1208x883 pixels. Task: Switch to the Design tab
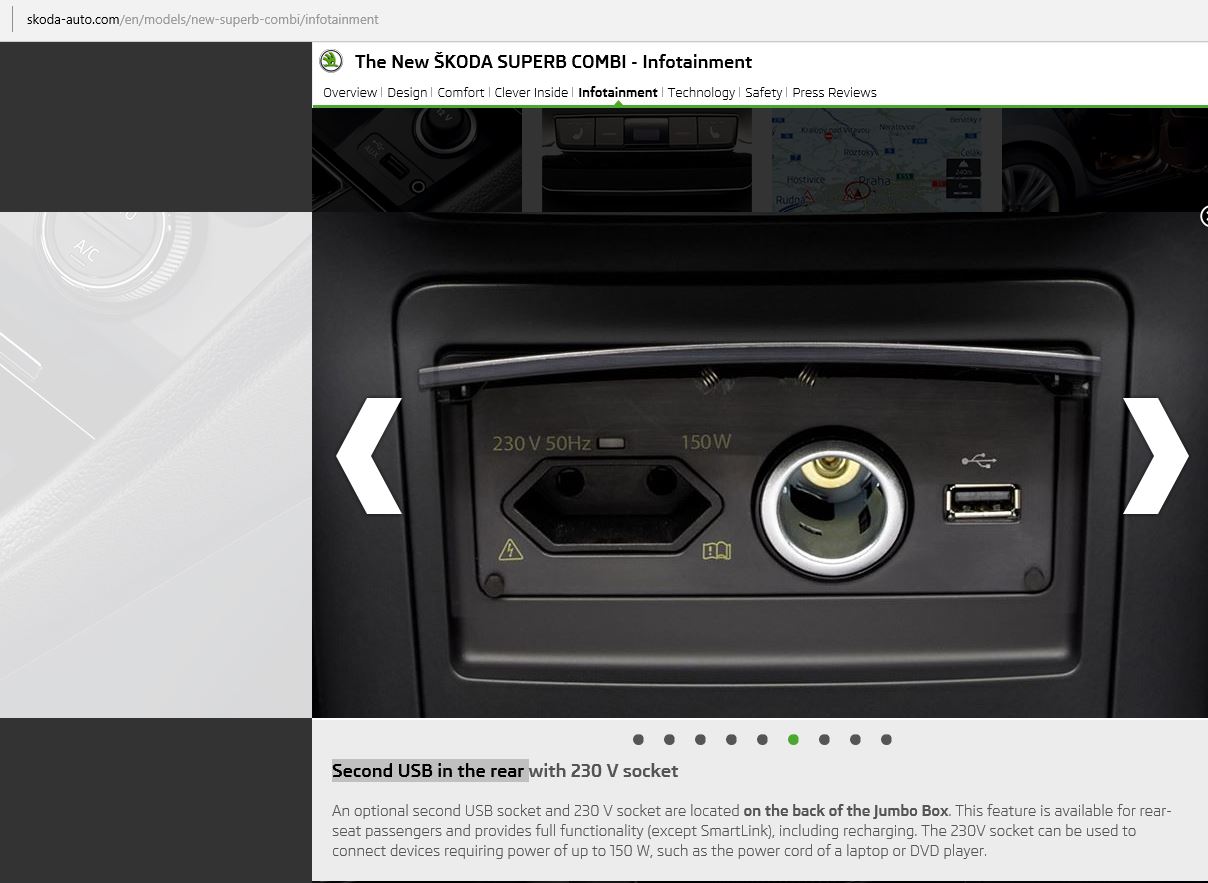[407, 93]
